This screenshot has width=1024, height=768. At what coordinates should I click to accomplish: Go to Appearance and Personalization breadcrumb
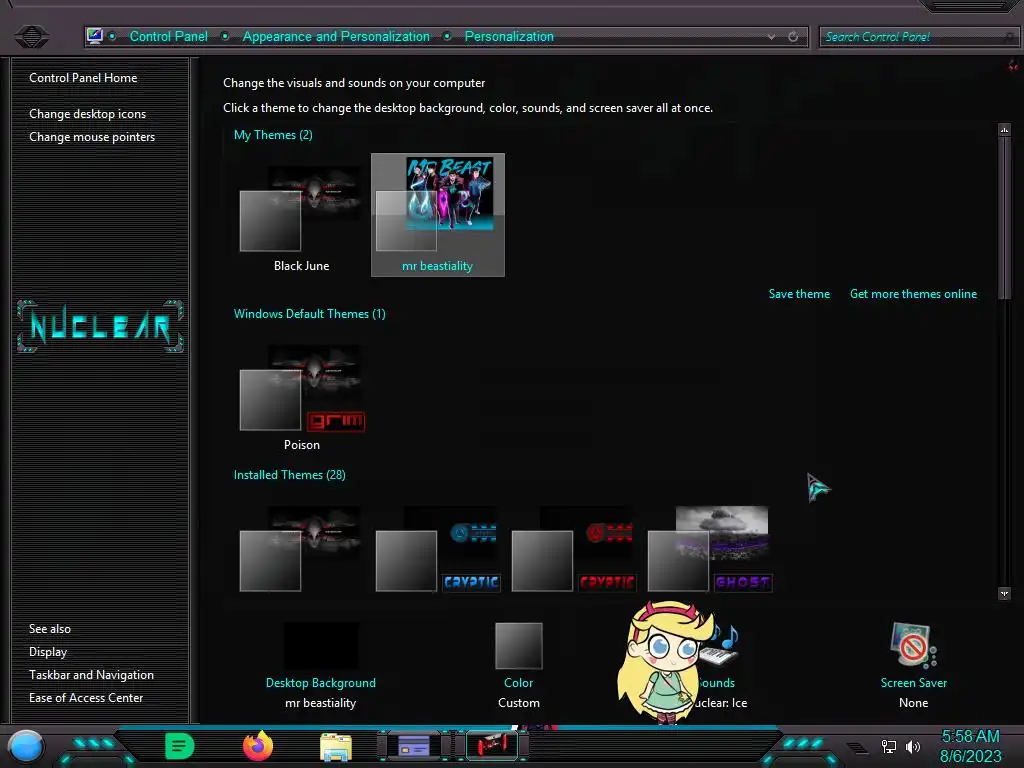[x=336, y=37]
